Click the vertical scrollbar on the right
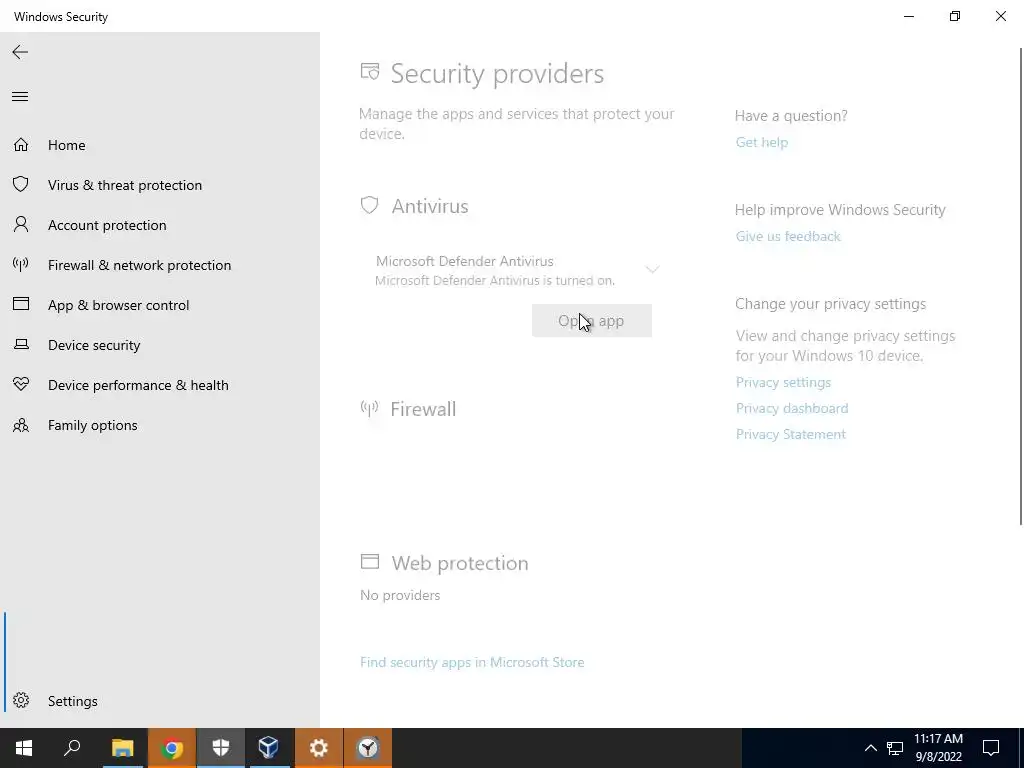The height and width of the screenshot is (768, 1024). point(1020,286)
